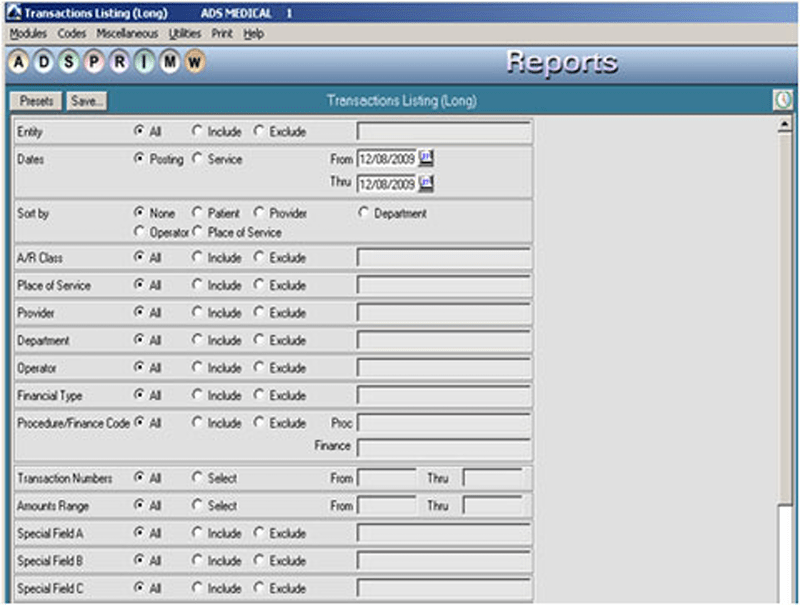Viewport: 800px width, 605px height.
Task: Open the Utilities menu
Action: point(185,33)
